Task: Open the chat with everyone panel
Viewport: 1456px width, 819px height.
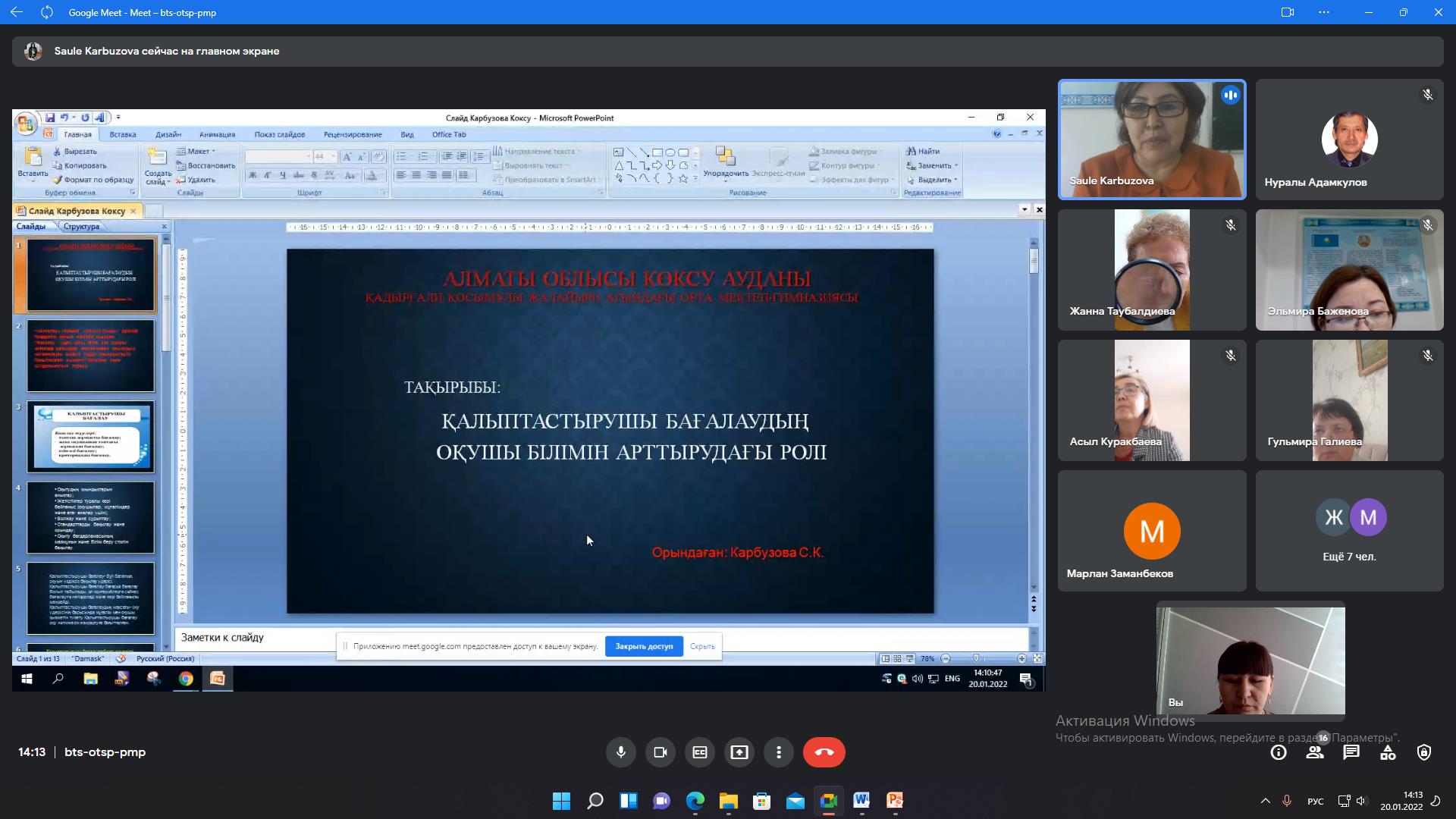Action: click(x=1351, y=752)
